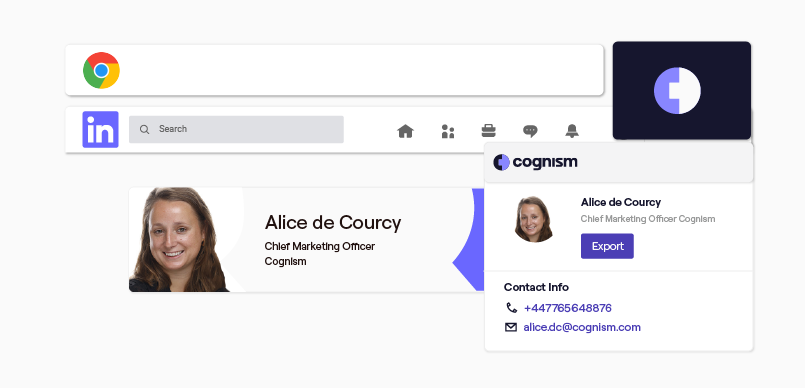Open Messaging speech bubble icon

click(530, 131)
